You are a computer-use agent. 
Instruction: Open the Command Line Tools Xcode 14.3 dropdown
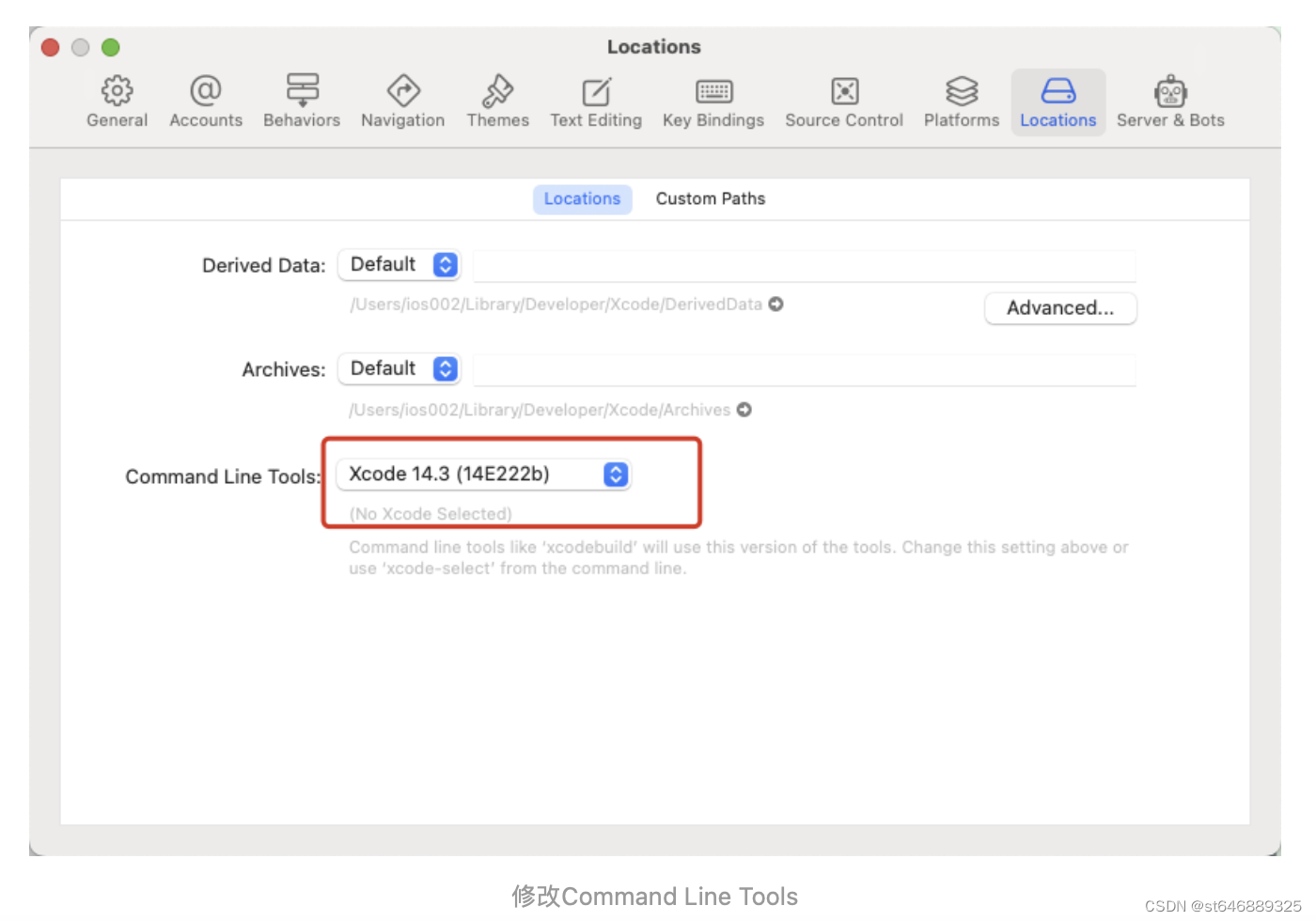(x=484, y=475)
